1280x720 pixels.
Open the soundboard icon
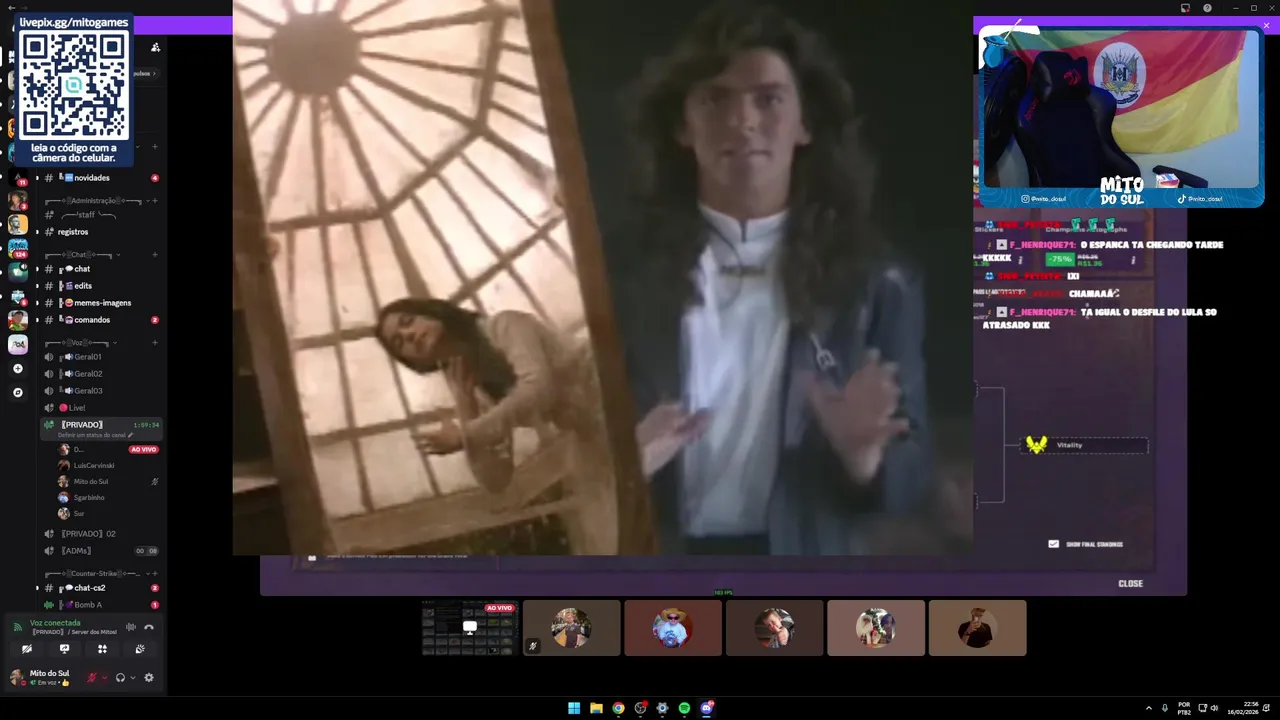pyautogui.click(x=140, y=649)
